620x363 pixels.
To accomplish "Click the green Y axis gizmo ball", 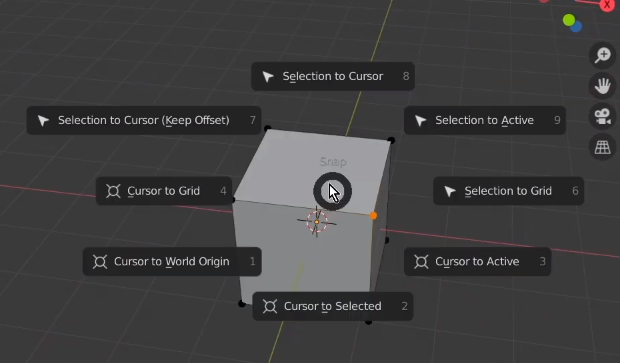I will (x=569, y=20).
